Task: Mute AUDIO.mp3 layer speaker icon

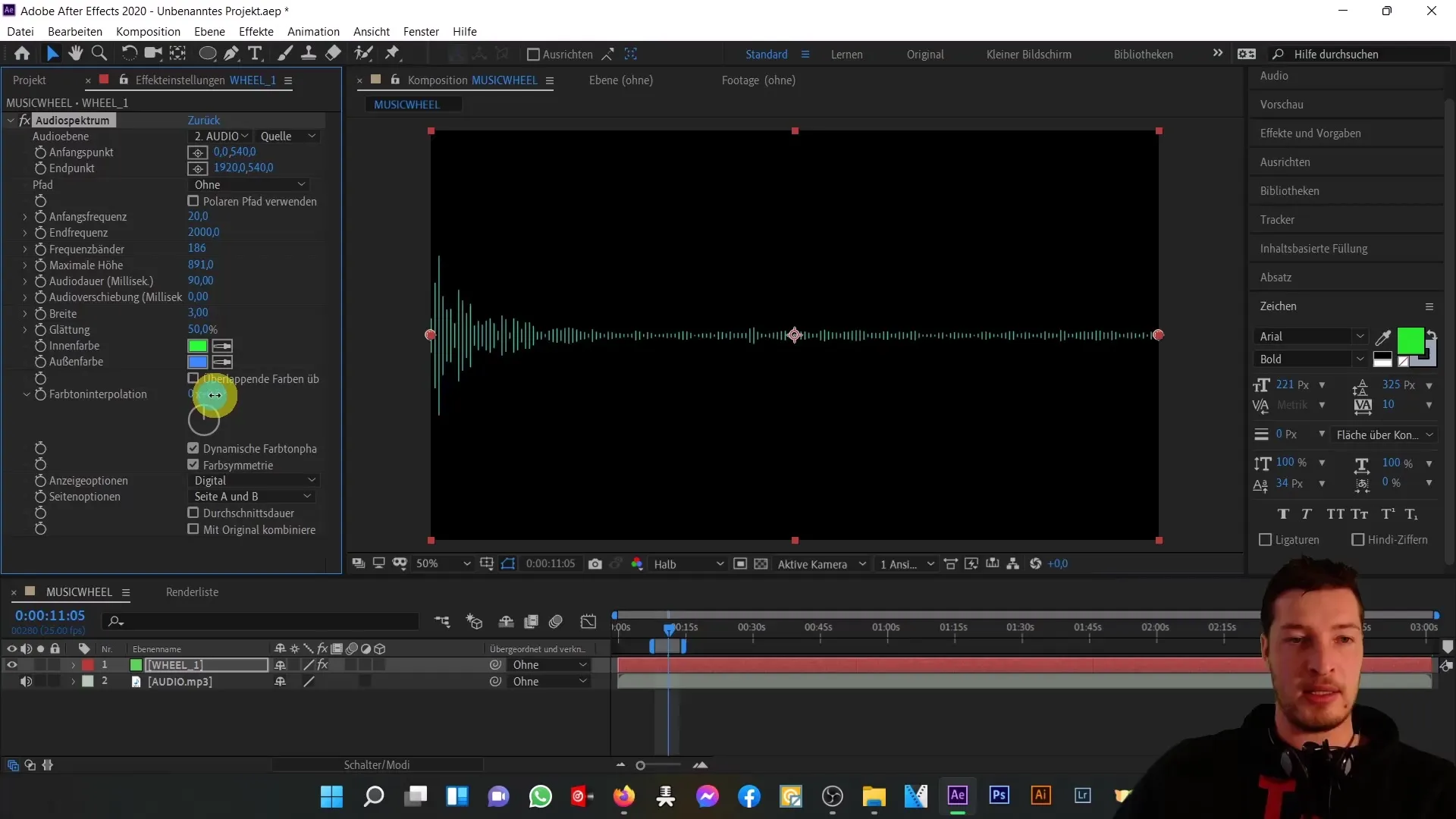Action: [x=26, y=682]
